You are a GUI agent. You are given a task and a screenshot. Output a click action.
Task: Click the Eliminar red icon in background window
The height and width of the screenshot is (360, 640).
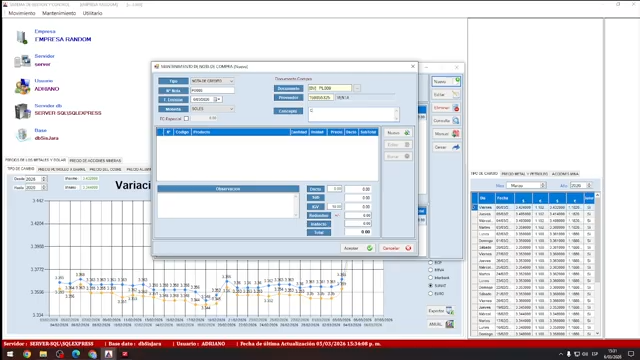(456, 108)
